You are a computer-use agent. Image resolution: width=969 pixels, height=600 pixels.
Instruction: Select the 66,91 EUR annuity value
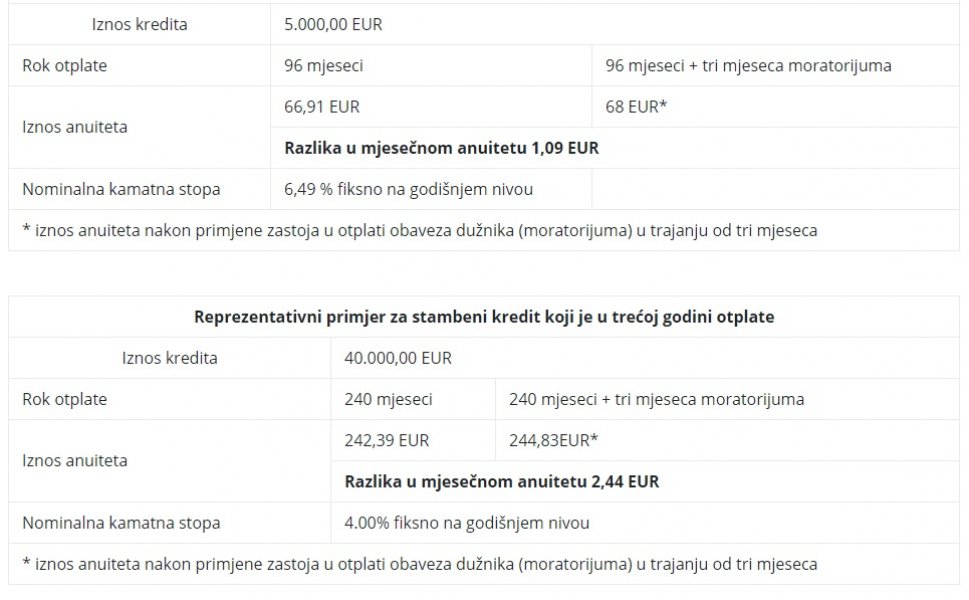(x=322, y=106)
